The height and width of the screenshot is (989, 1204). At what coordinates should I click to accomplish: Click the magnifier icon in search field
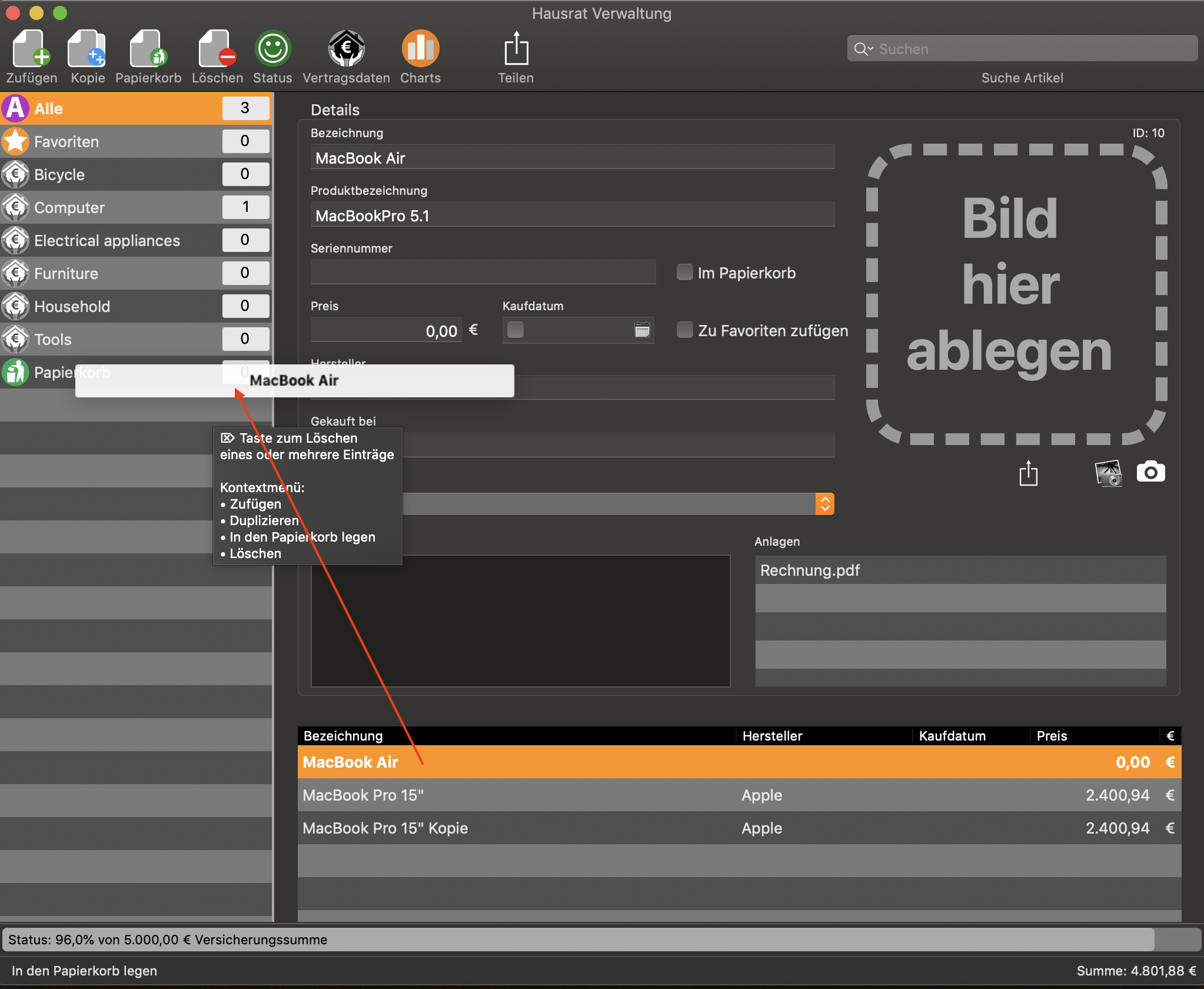point(862,49)
